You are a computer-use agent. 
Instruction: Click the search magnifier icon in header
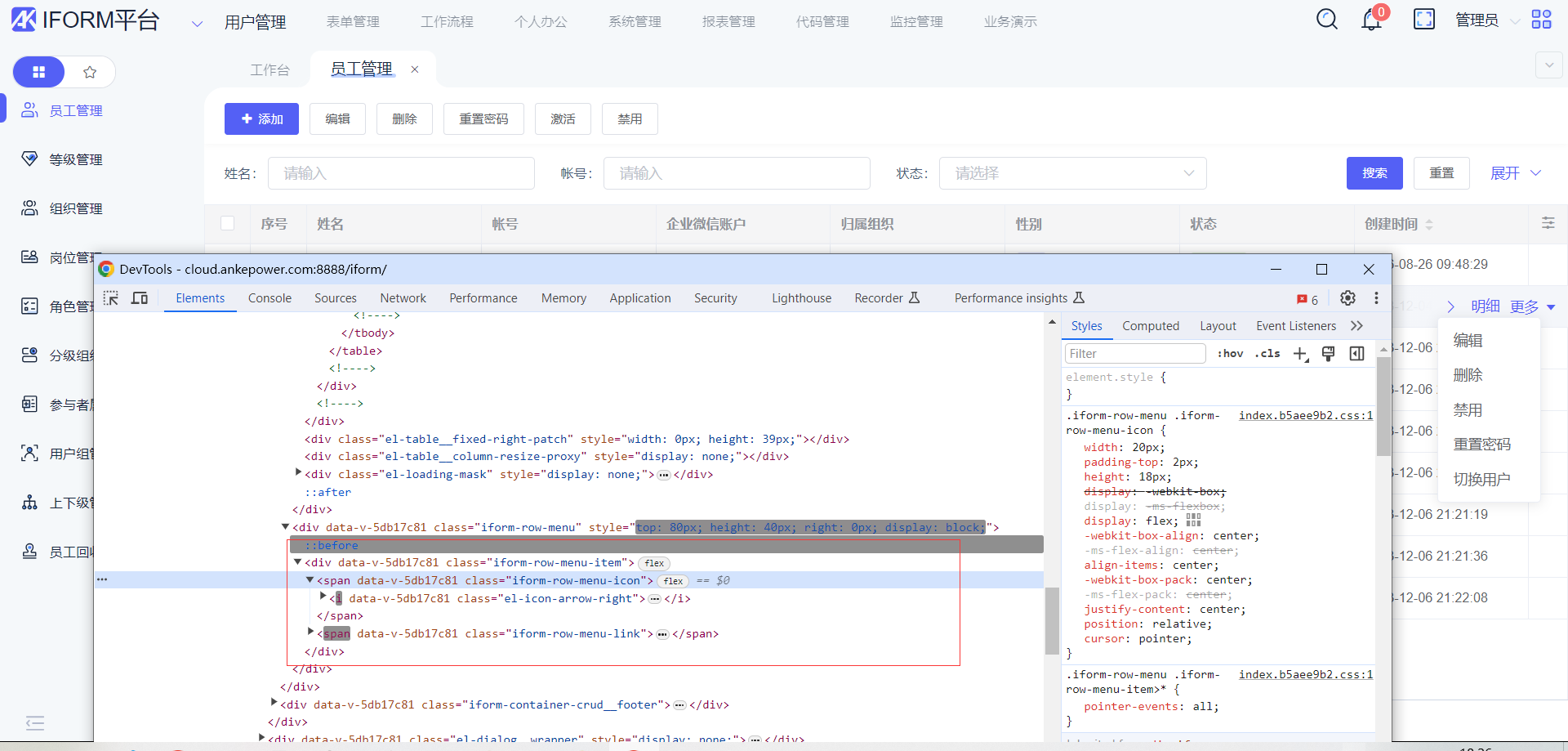(1327, 20)
